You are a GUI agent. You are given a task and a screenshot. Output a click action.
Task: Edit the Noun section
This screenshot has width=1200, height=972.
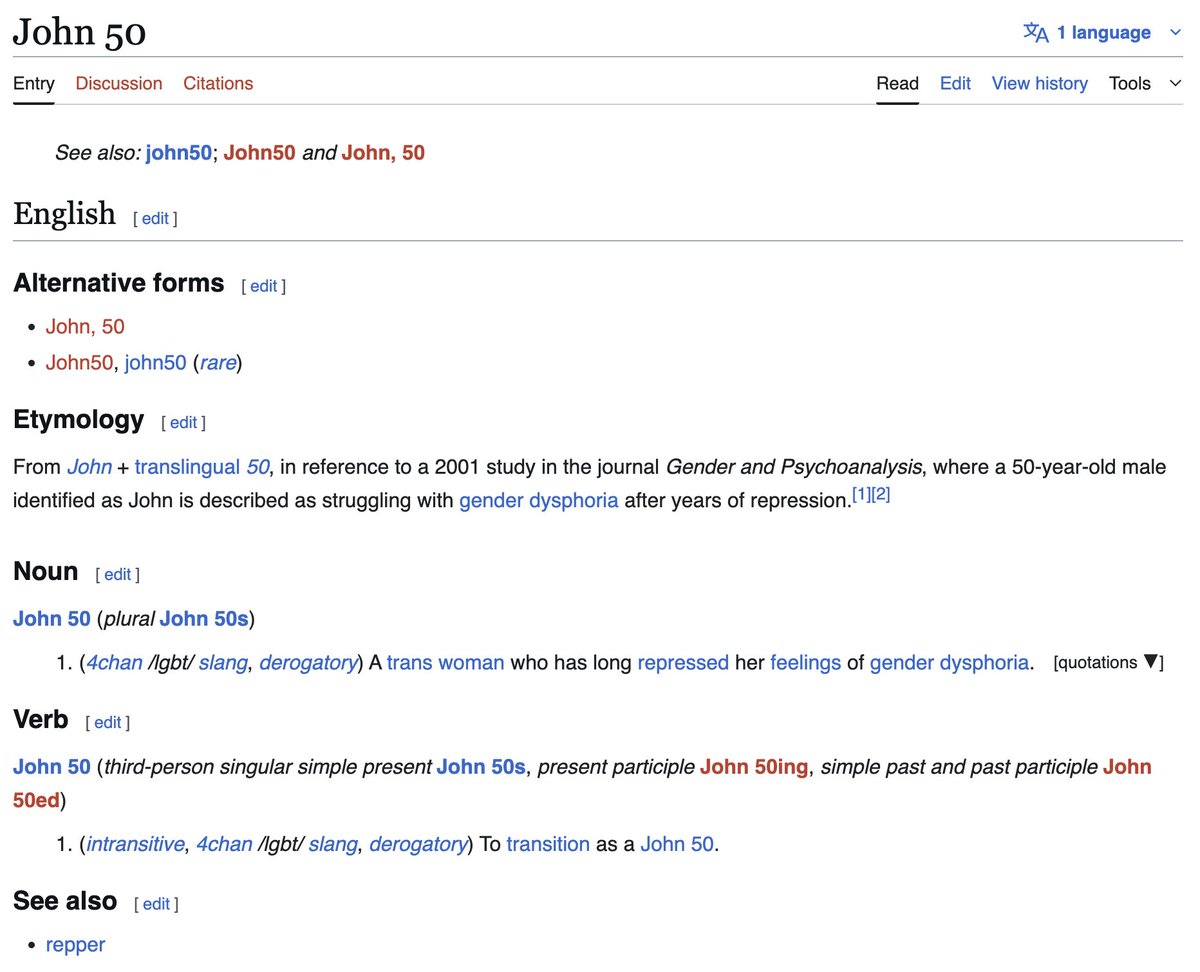click(117, 575)
